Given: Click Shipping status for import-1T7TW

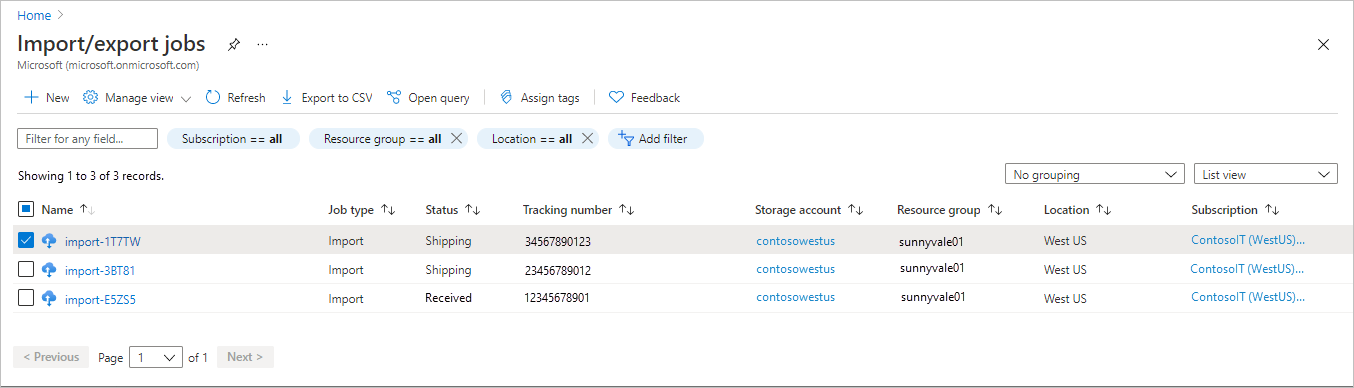Looking at the screenshot, I should (448, 241).
